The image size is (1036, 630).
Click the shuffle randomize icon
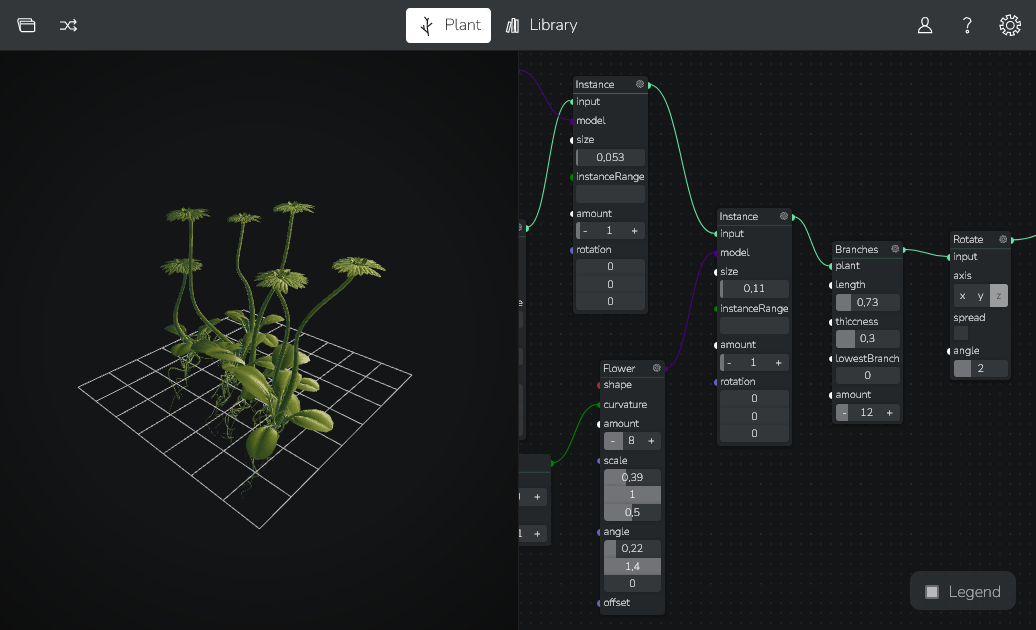coord(68,25)
